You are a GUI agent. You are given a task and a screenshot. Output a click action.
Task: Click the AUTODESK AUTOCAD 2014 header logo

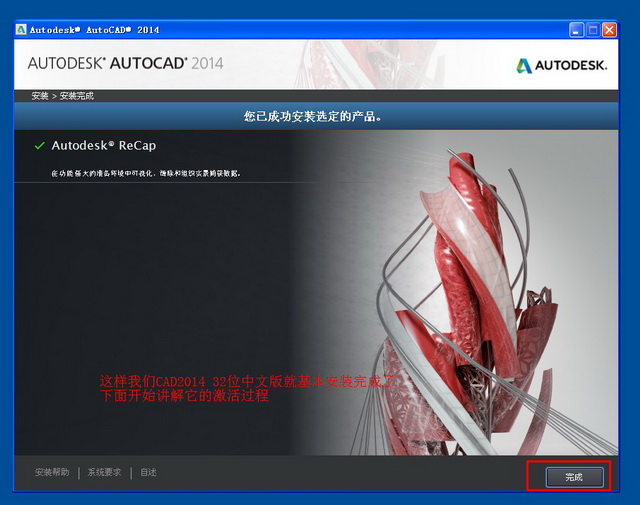125,64
